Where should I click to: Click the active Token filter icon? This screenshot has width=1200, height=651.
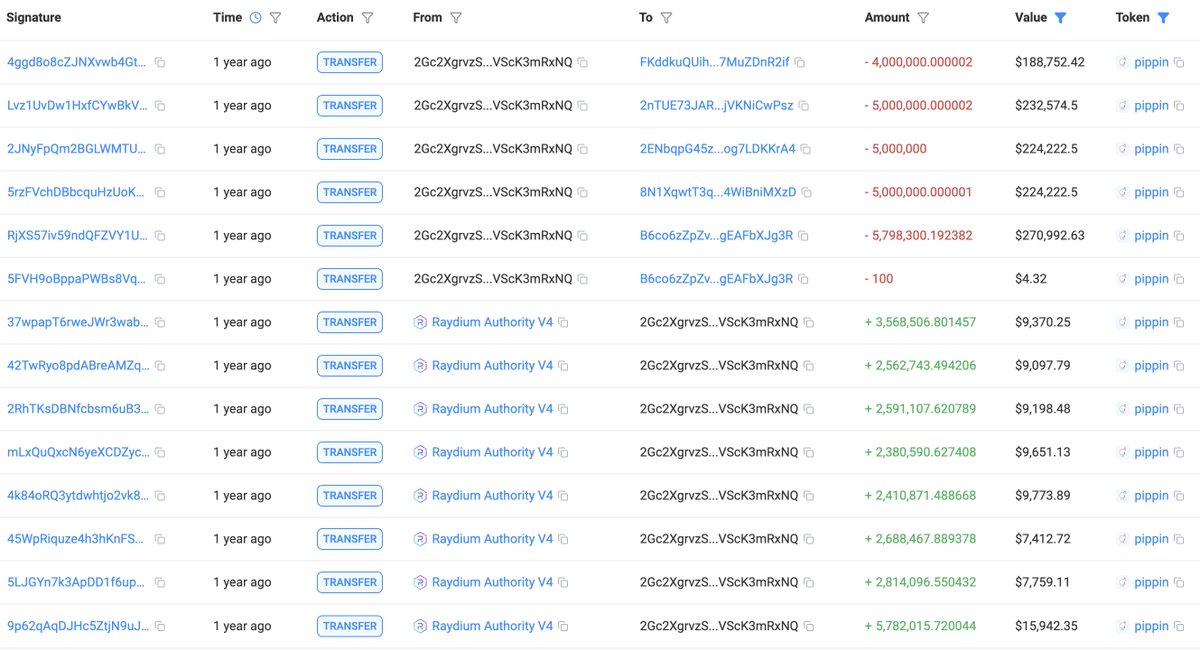pyautogui.click(x=1163, y=18)
